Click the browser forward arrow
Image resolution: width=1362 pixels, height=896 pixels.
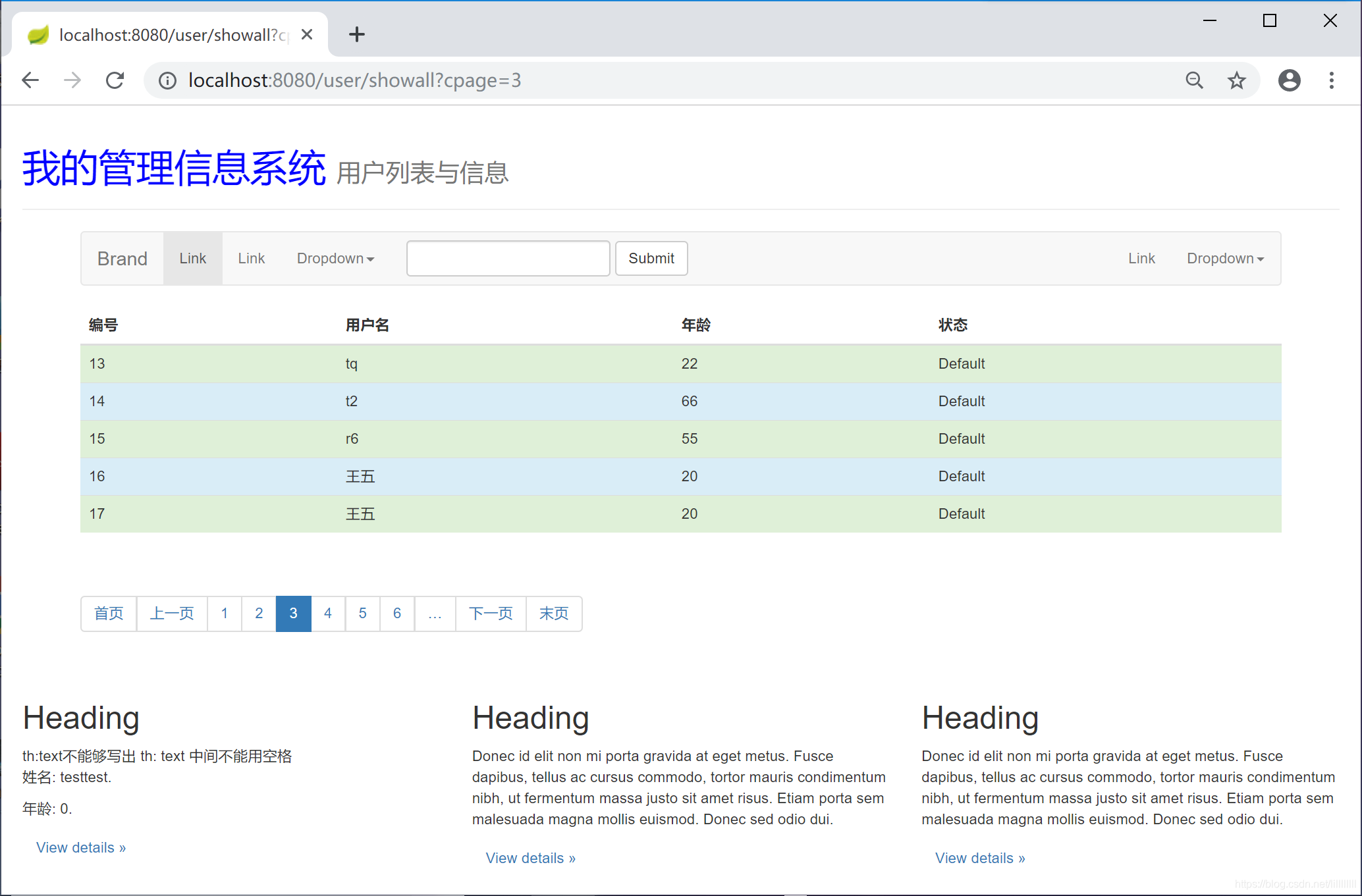pyautogui.click(x=72, y=80)
